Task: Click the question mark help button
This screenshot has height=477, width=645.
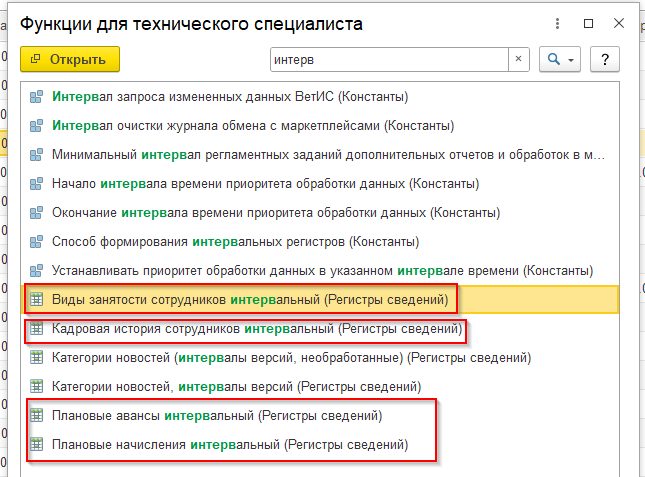Action: 605,60
